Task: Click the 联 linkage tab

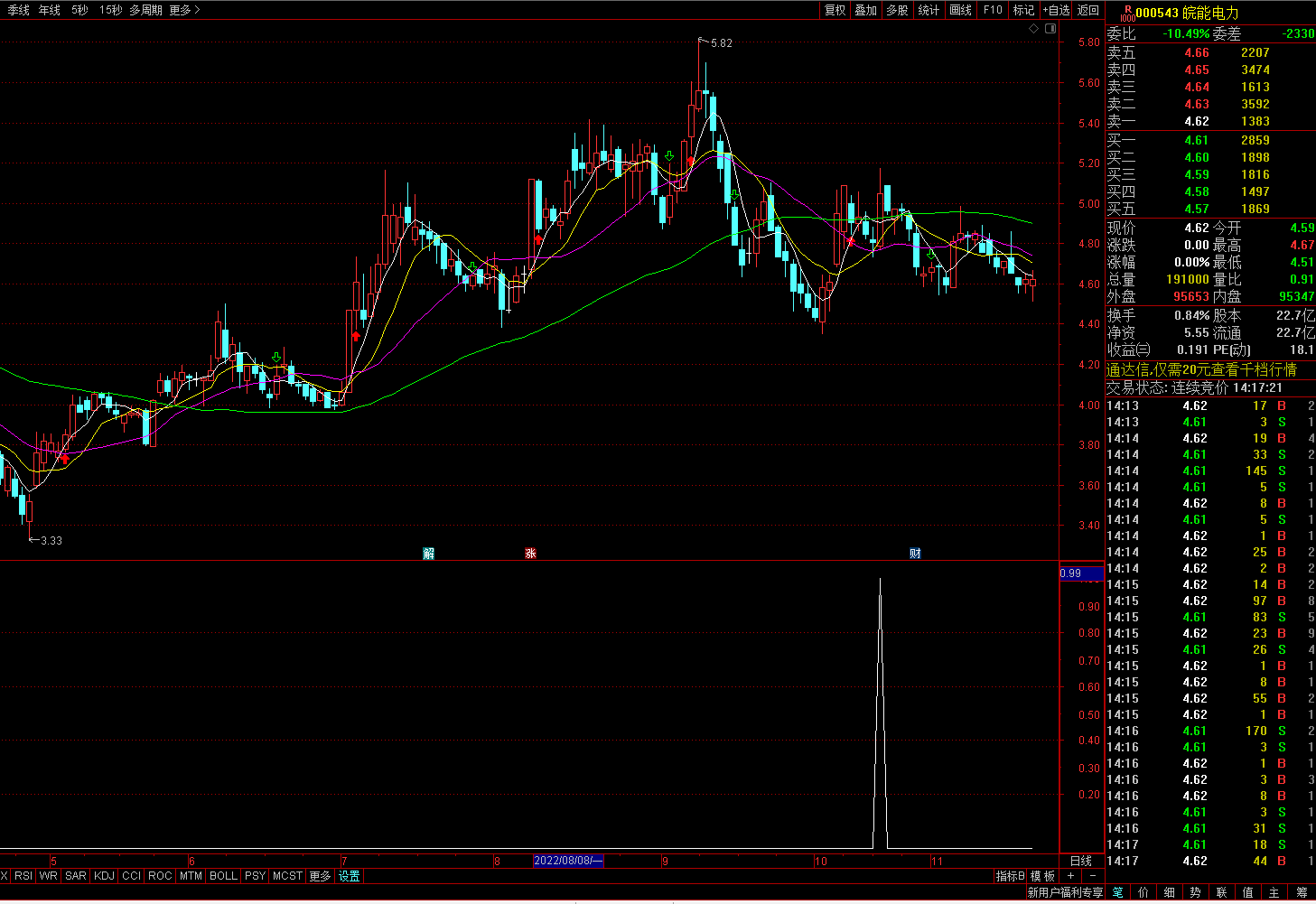Action: [x=1222, y=892]
